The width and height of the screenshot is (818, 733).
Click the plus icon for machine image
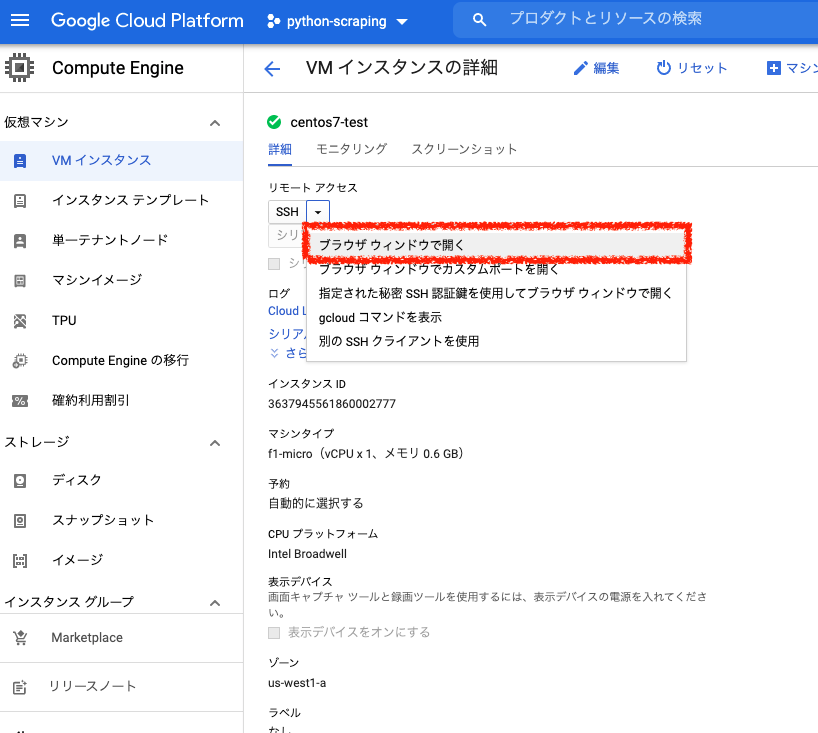coord(773,68)
